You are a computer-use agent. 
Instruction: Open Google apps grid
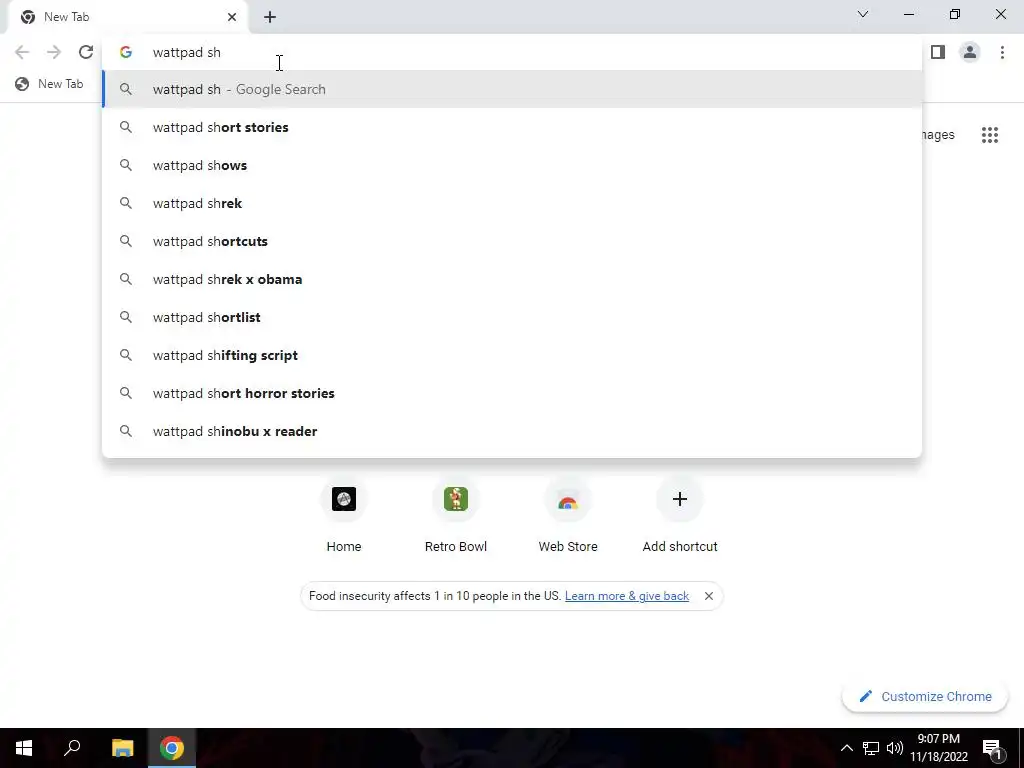click(990, 135)
